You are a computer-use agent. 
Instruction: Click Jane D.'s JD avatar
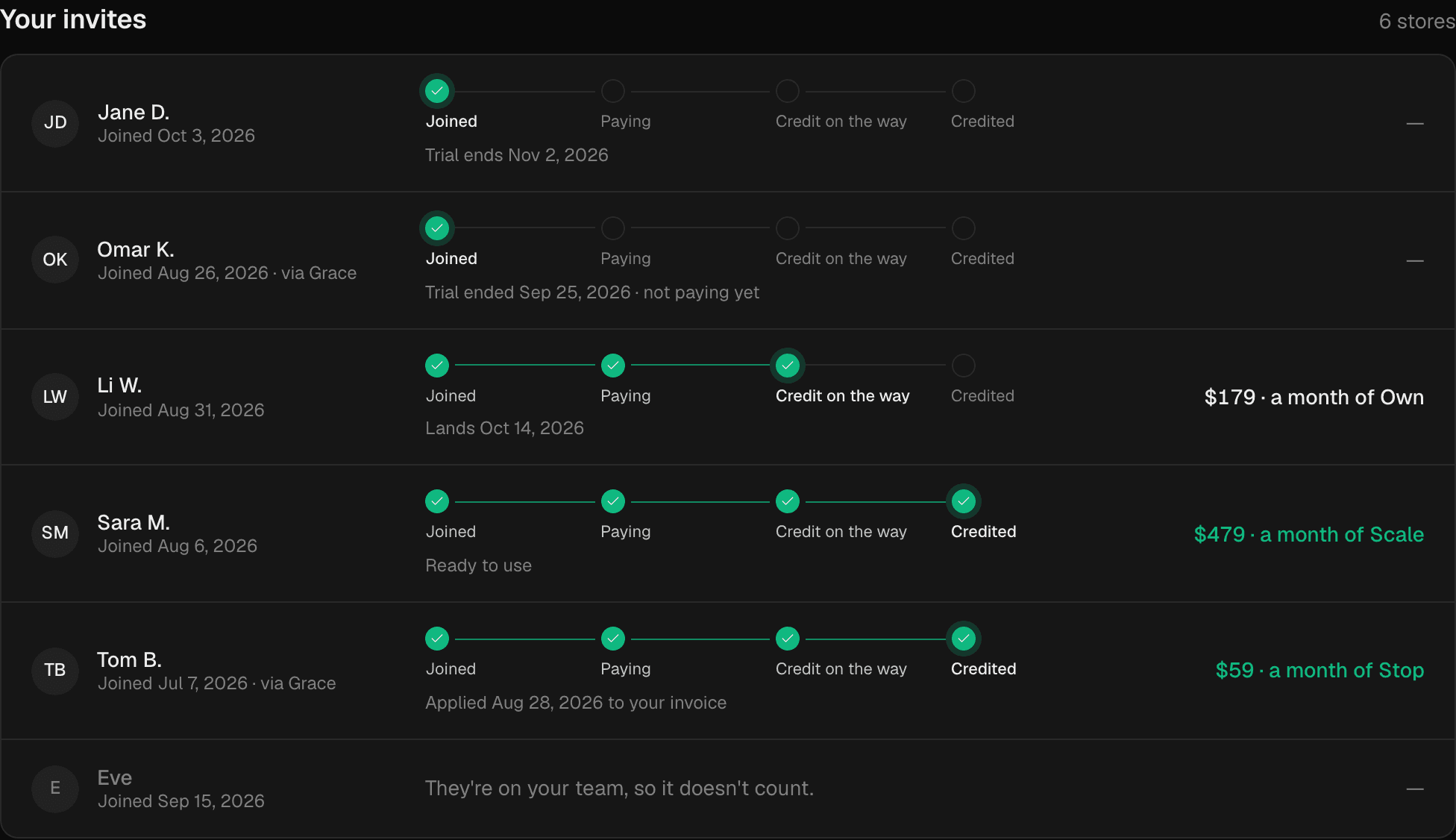coord(55,123)
